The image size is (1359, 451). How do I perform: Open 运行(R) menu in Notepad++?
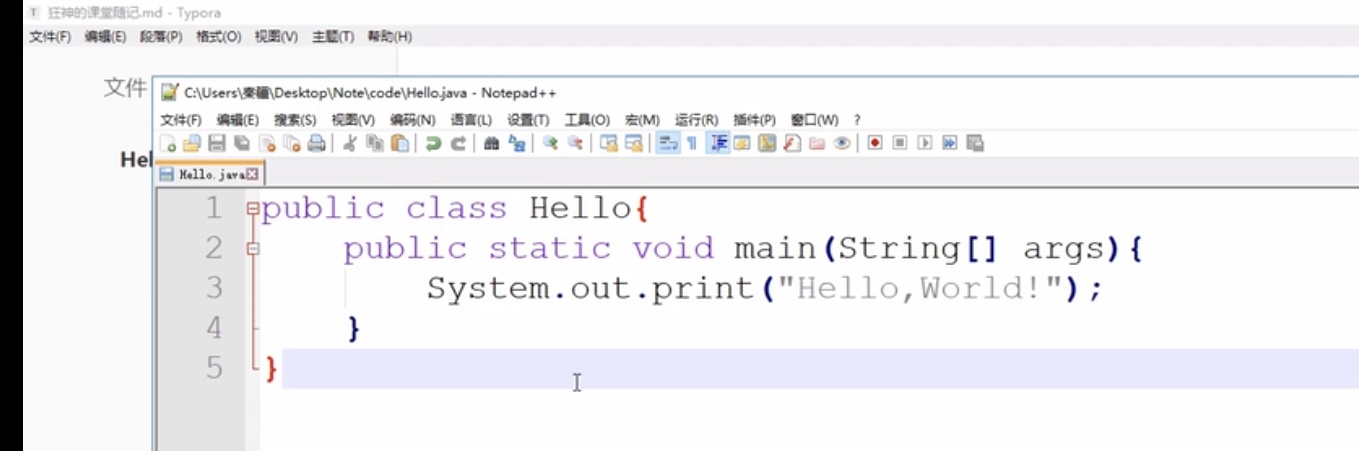(x=697, y=119)
